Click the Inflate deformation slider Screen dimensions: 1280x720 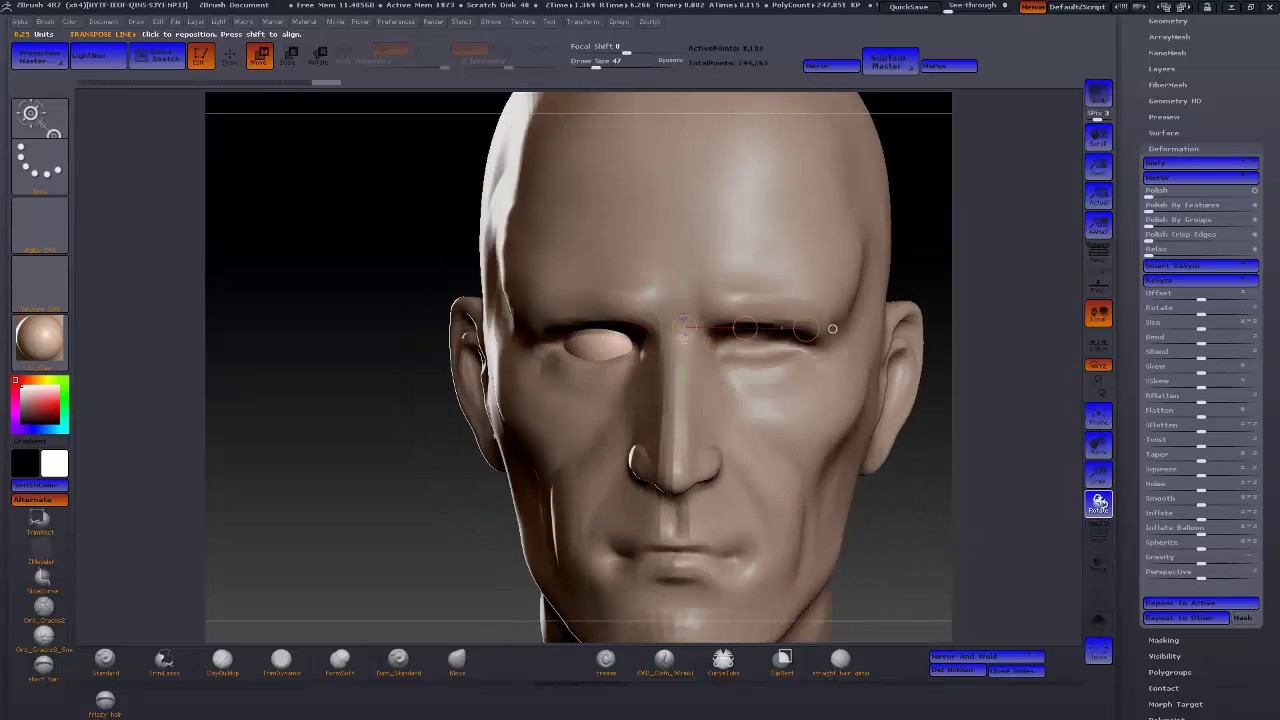coord(1200,513)
